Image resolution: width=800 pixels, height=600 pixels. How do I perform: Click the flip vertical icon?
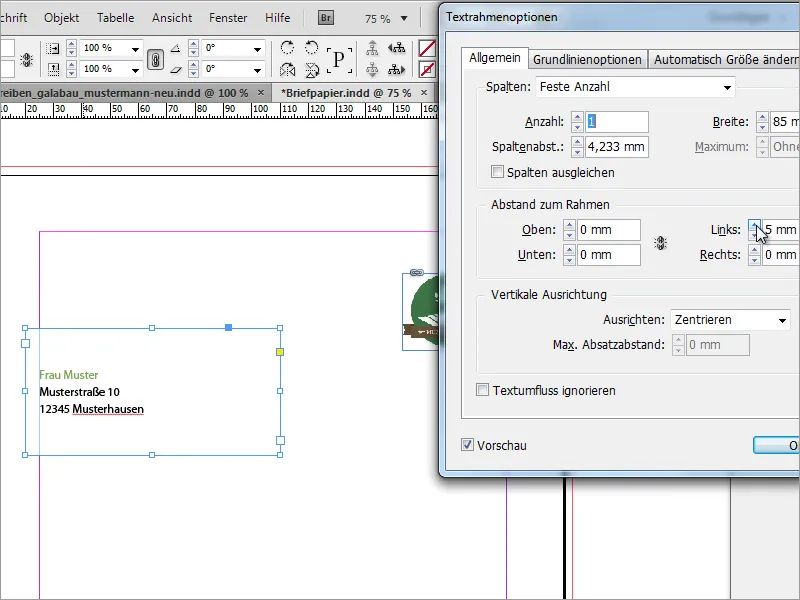pyautogui.click(x=312, y=70)
